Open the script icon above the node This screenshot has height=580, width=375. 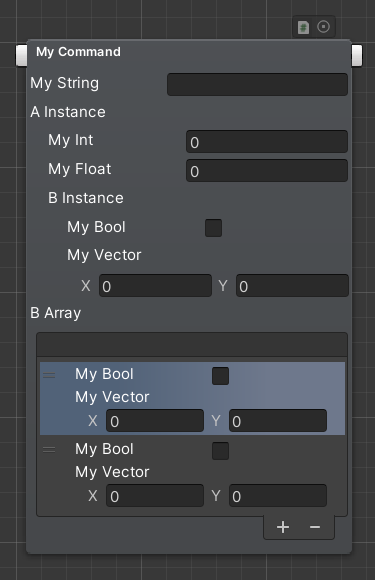[303, 27]
